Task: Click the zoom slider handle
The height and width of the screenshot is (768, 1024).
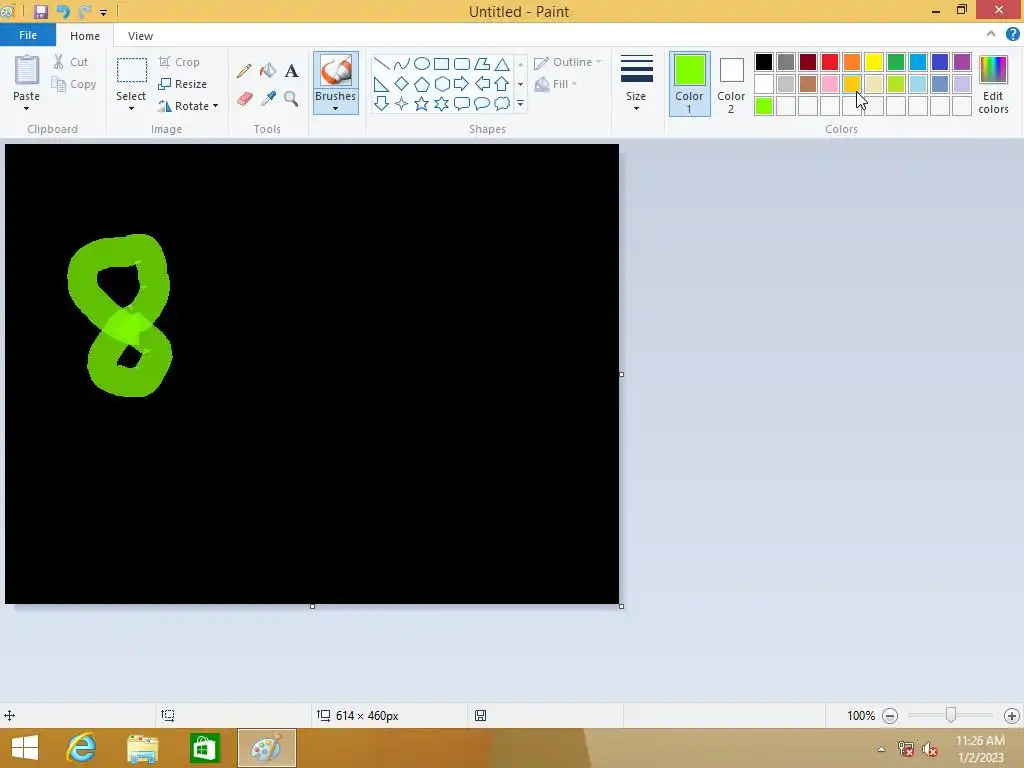Action: pos(951,715)
